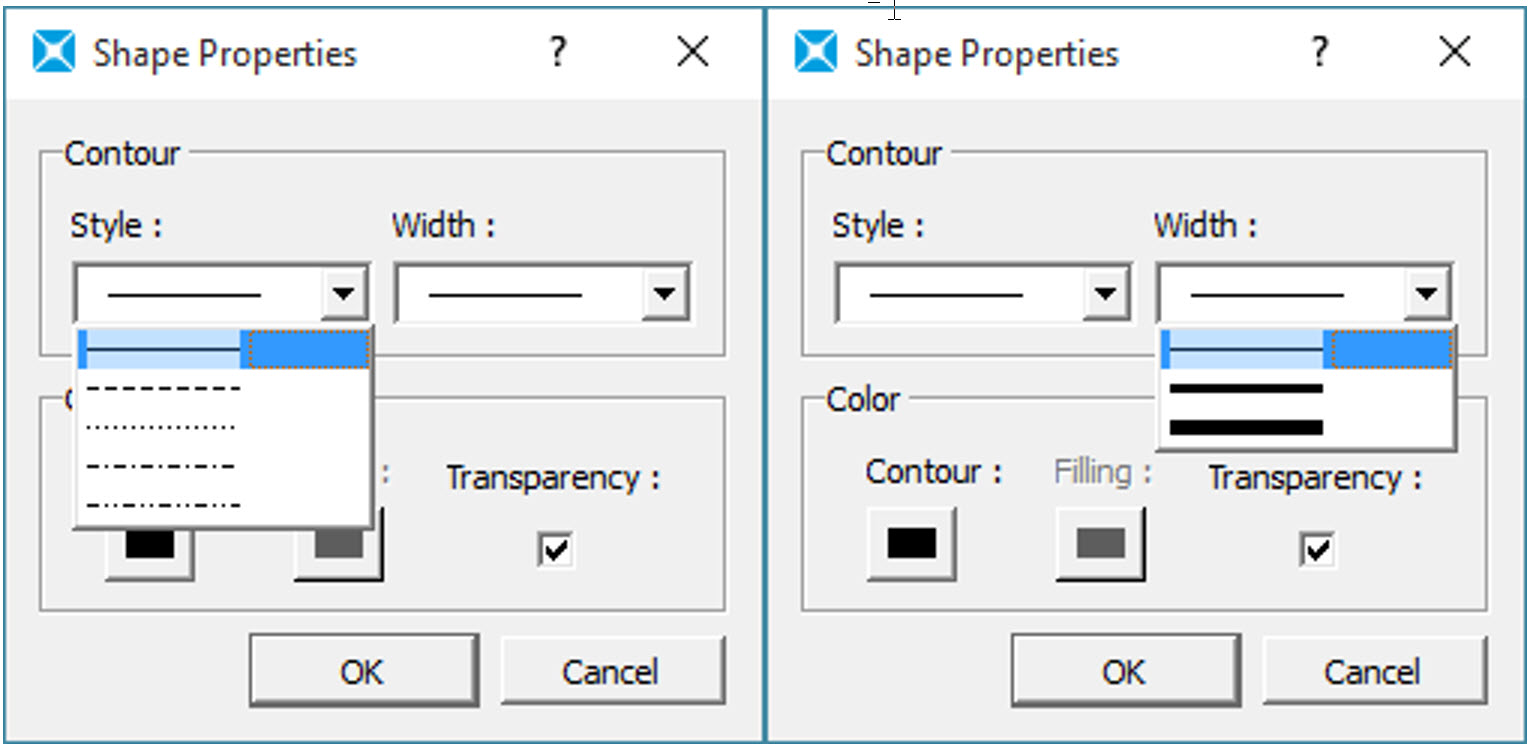Screen dimensions: 1533x749
Task: Click the app icon in left dialog title bar
Action: (x=54, y=52)
